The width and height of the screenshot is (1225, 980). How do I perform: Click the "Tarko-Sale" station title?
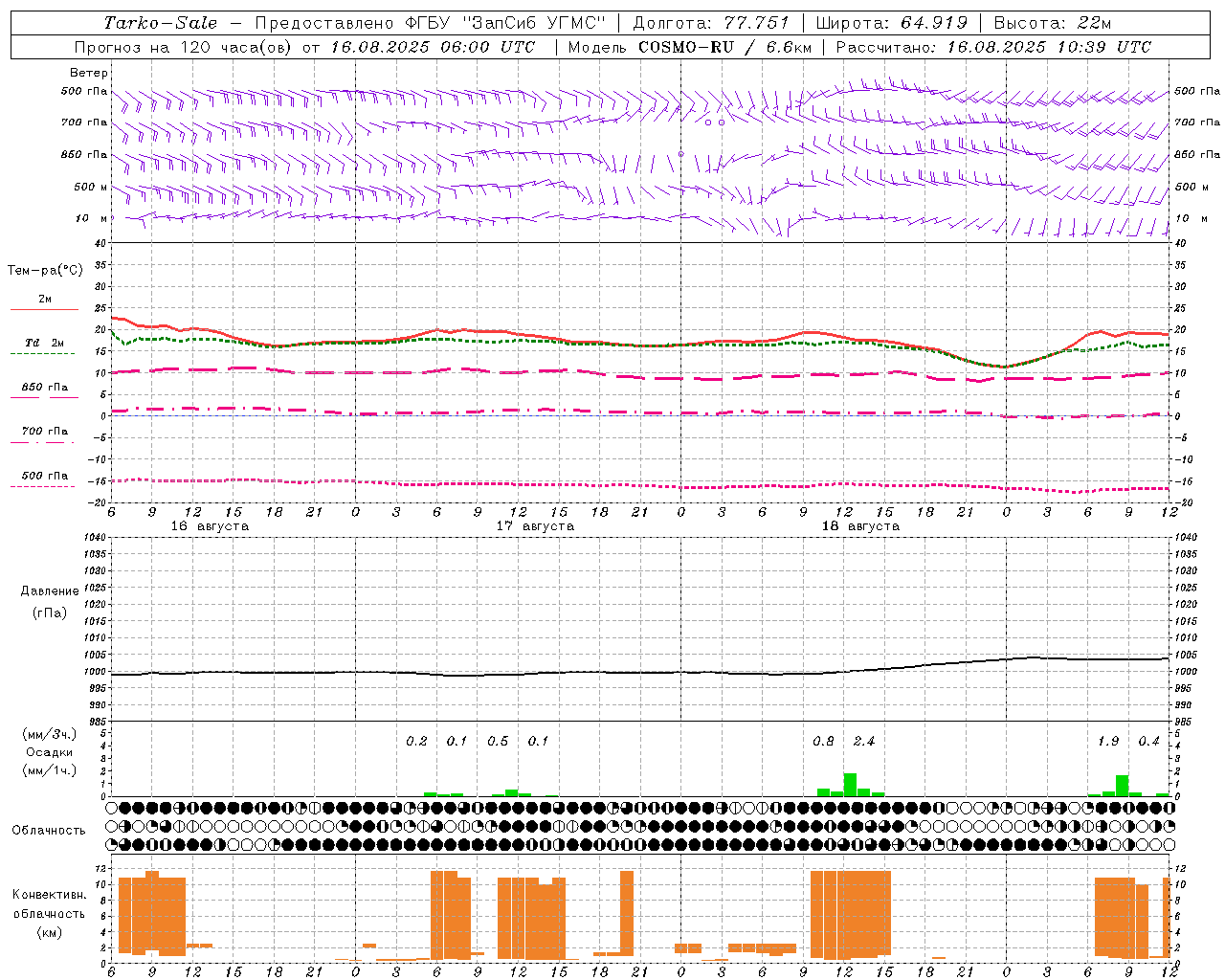[x=161, y=23]
